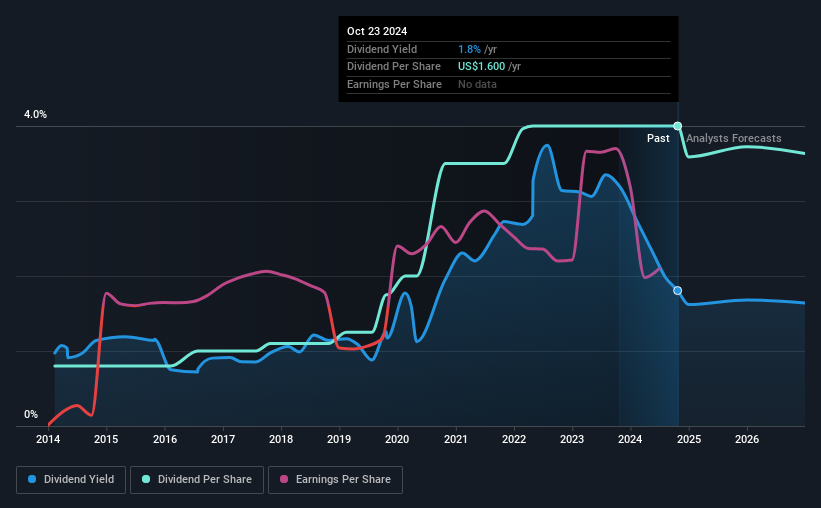
Task: Click the 2017 x-axis label
Action: [223, 439]
